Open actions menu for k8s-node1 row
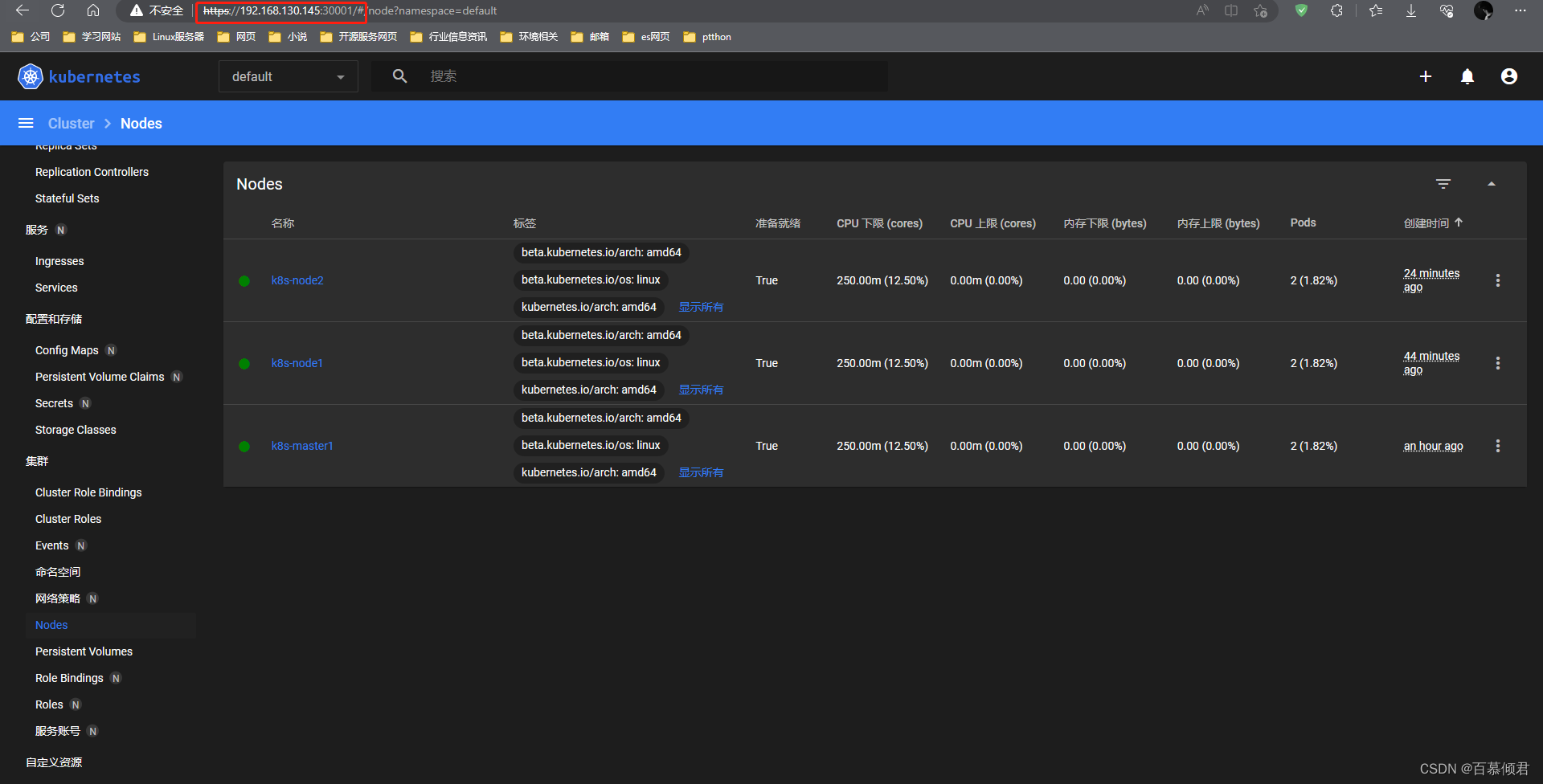This screenshot has width=1543, height=784. point(1498,363)
